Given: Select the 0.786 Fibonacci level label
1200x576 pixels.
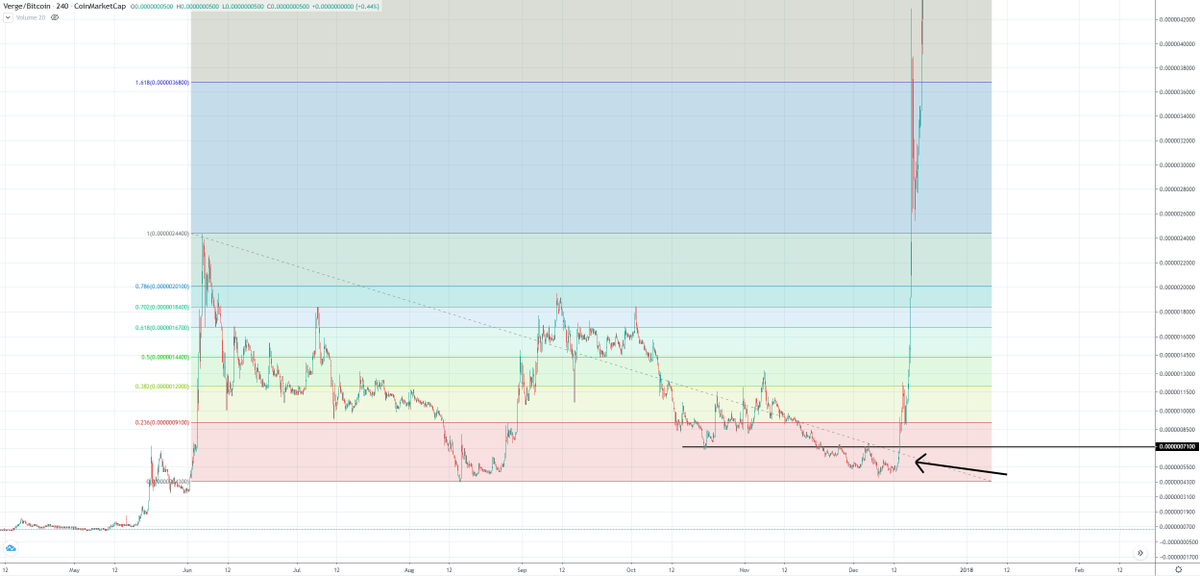Looking at the screenshot, I should point(162,287).
